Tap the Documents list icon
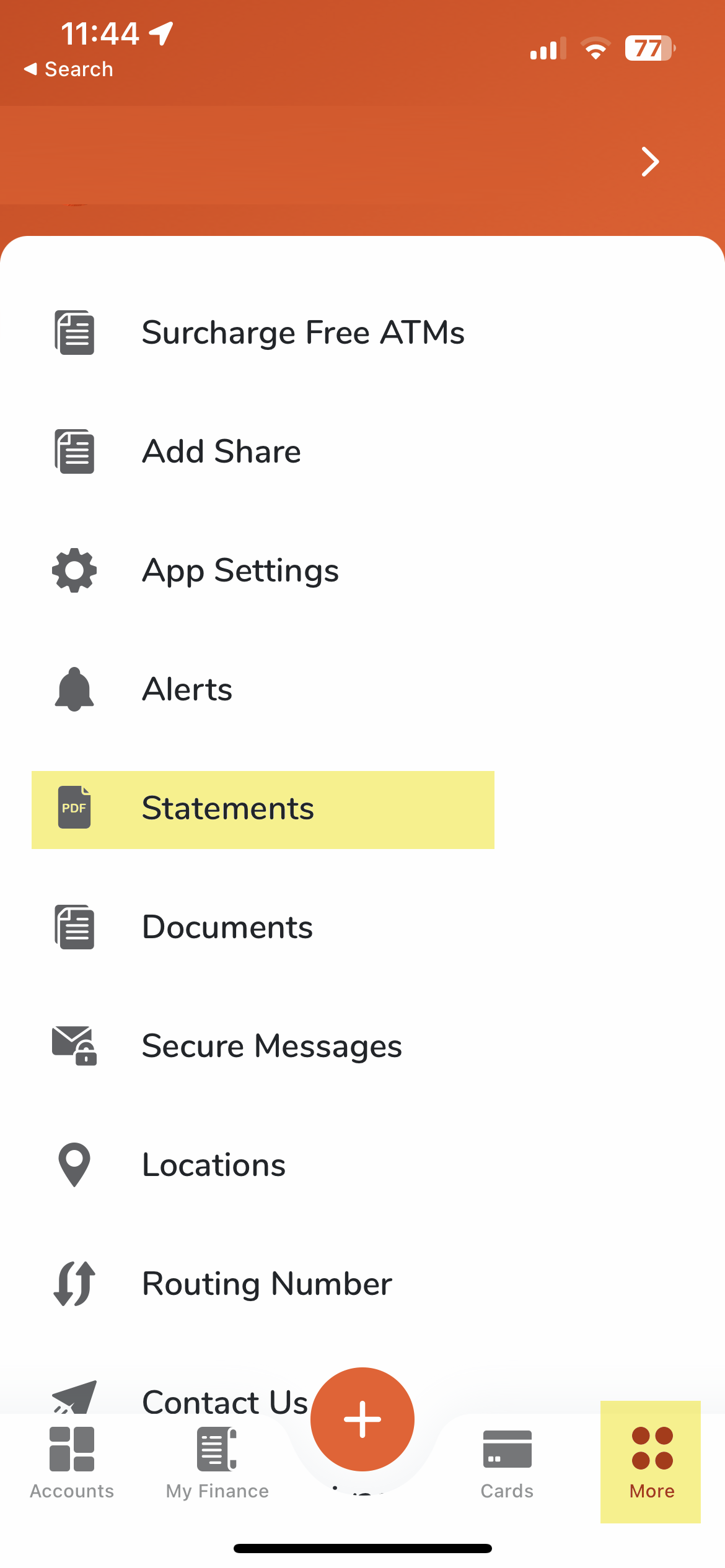Viewport: 725px width, 1568px height. point(74,927)
